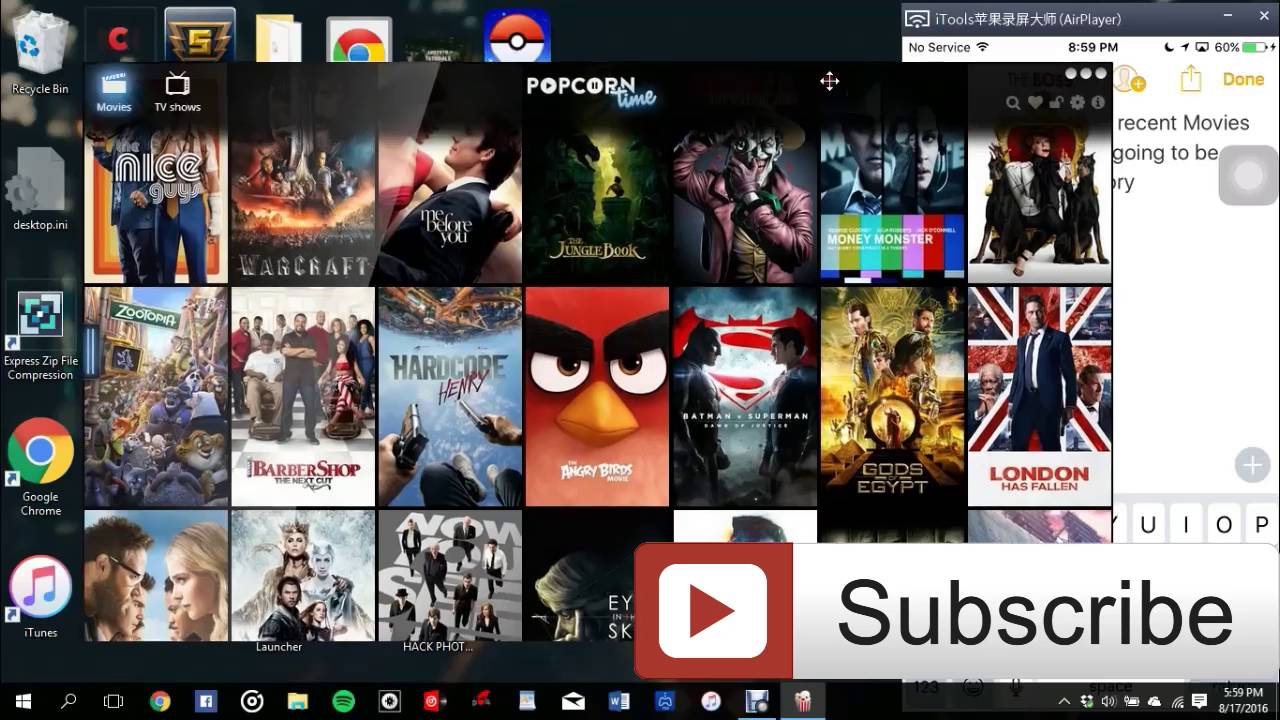Screen dimensions: 1280x720
Task: Switch to Popcorn Time taskbar button
Action: [803, 701]
